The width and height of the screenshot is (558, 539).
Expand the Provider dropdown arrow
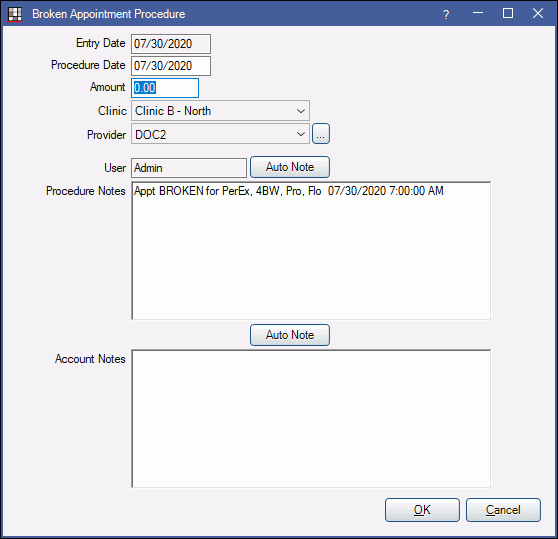[301, 134]
